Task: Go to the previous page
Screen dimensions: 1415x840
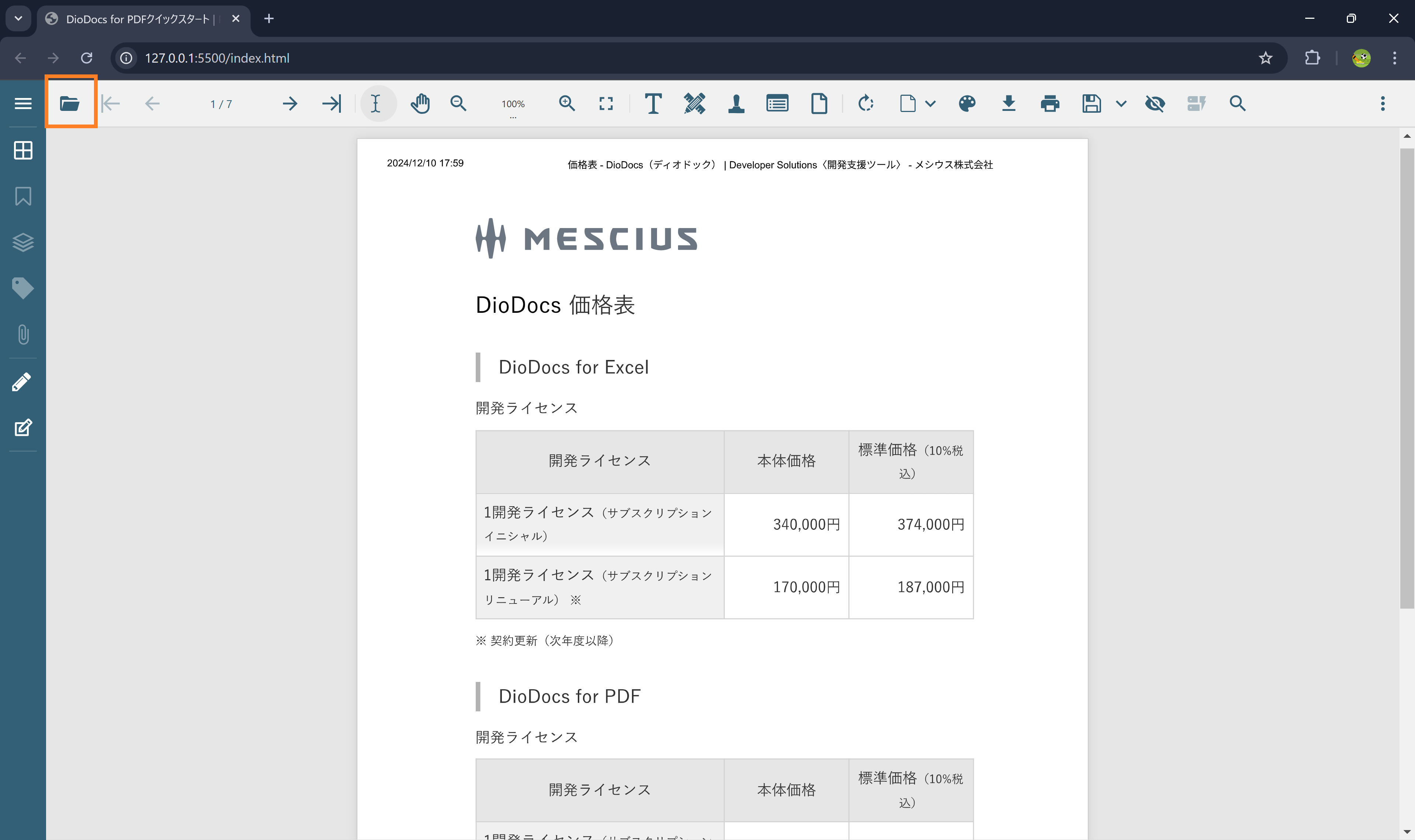Action: pos(152,104)
